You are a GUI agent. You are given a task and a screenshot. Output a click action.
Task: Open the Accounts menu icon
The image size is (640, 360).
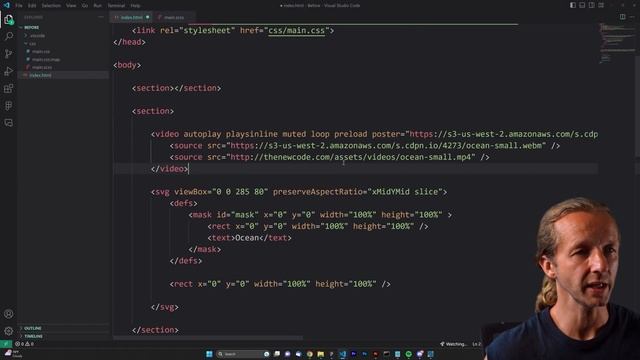point(9,314)
